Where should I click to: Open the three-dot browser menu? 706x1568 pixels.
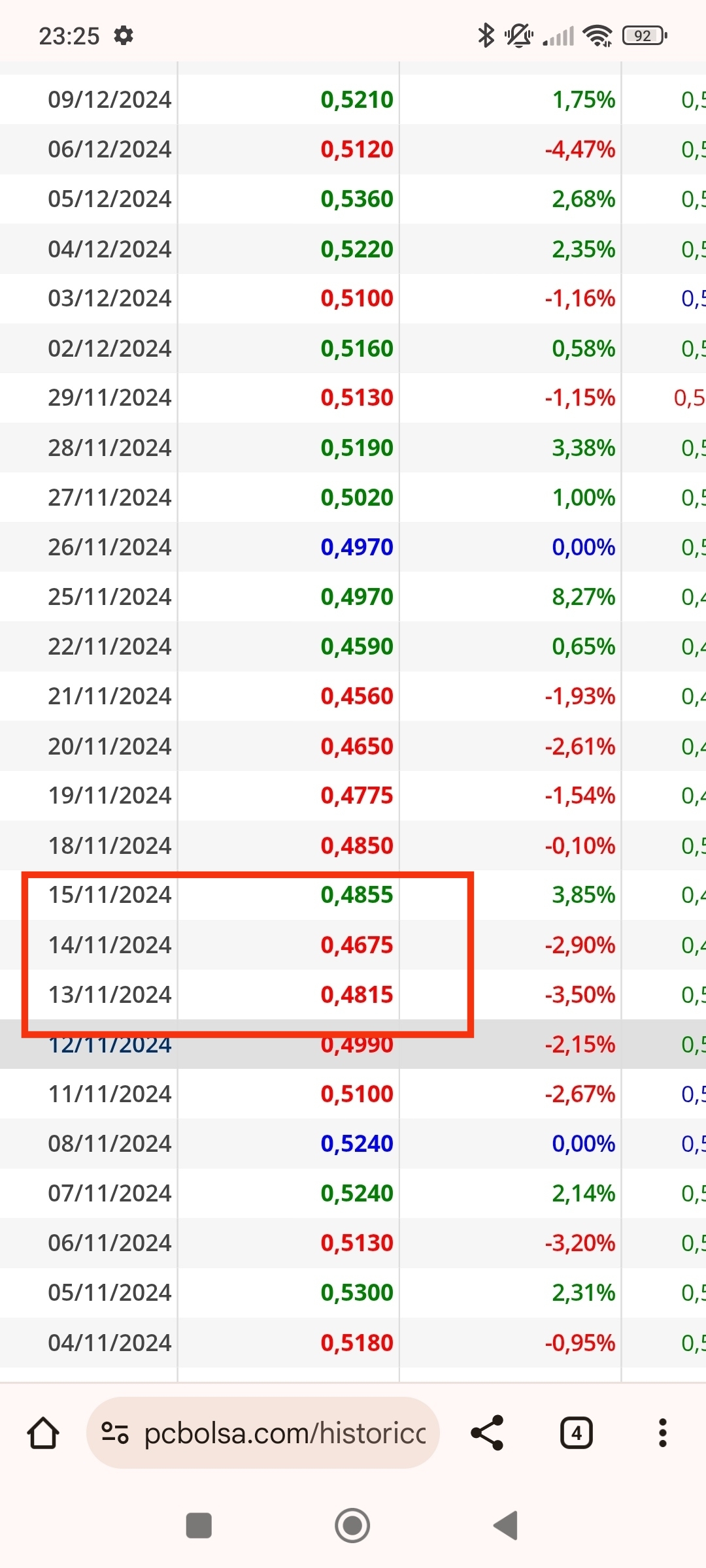pos(662,1433)
